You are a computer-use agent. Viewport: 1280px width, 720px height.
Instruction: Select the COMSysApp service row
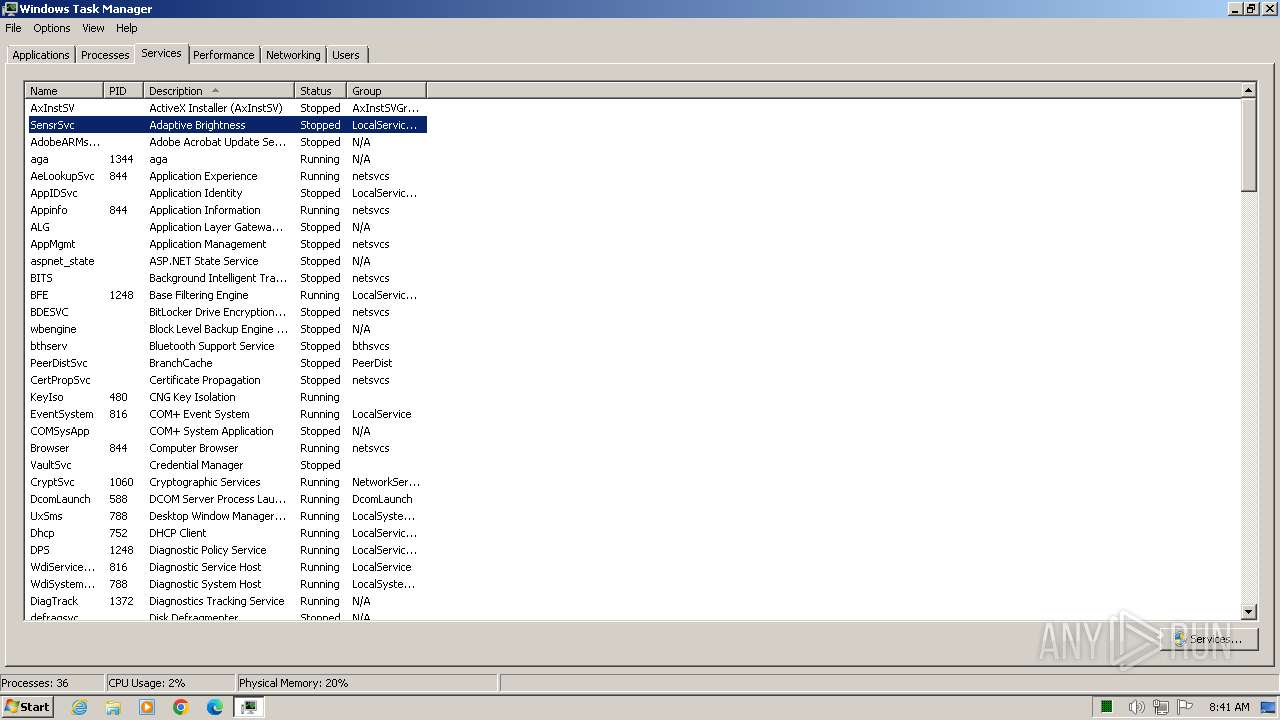pyautogui.click(x=227, y=431)
